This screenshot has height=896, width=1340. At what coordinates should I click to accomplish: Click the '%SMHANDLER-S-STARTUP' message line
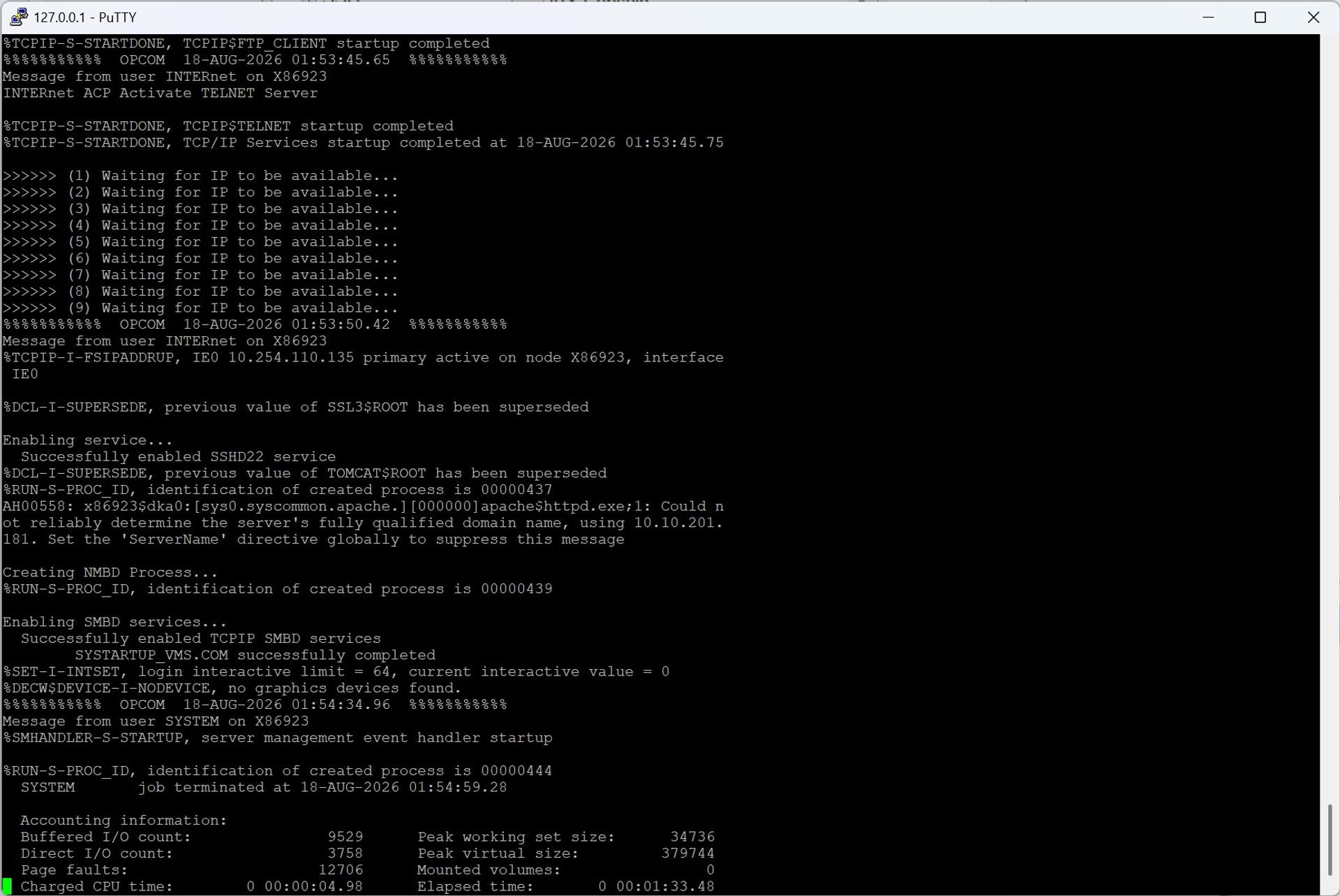[278, 738]
